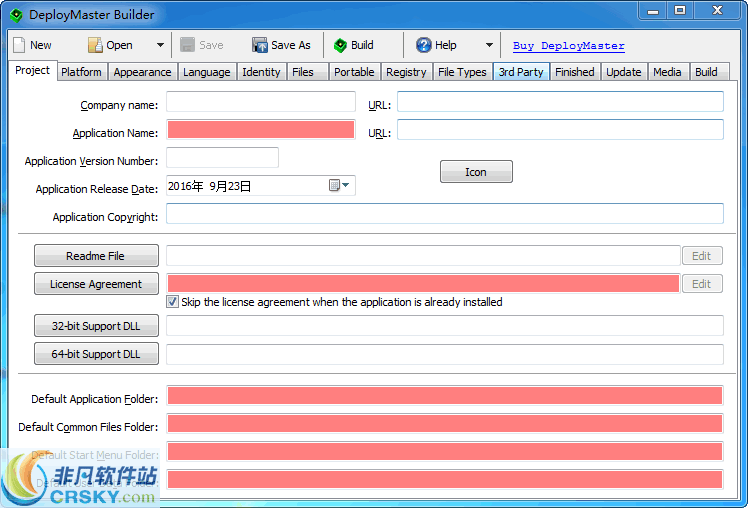Focus the Application Copyright field

click(445, 213)
